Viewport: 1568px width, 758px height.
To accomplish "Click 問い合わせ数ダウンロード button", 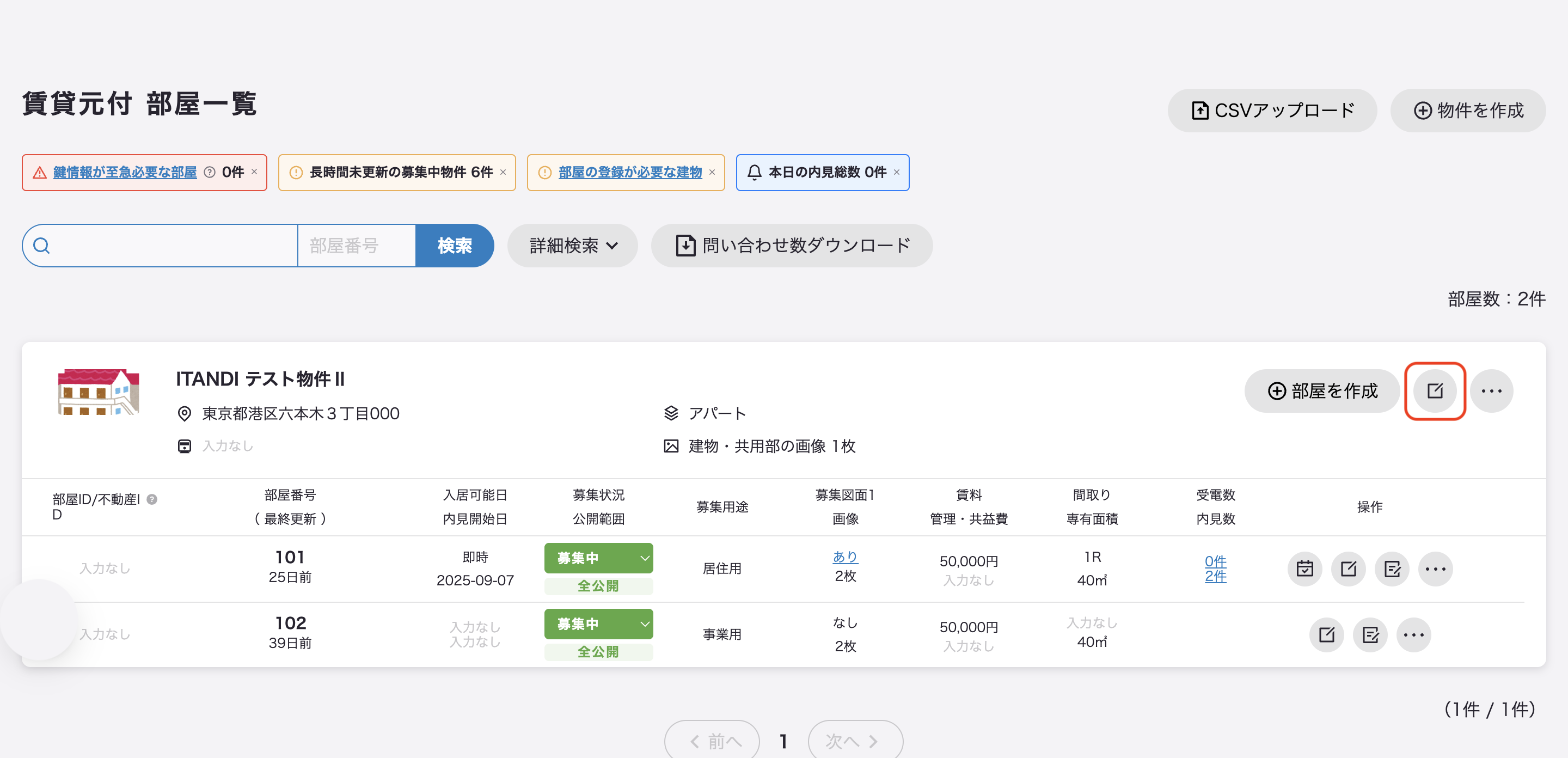I will (792, 246).
